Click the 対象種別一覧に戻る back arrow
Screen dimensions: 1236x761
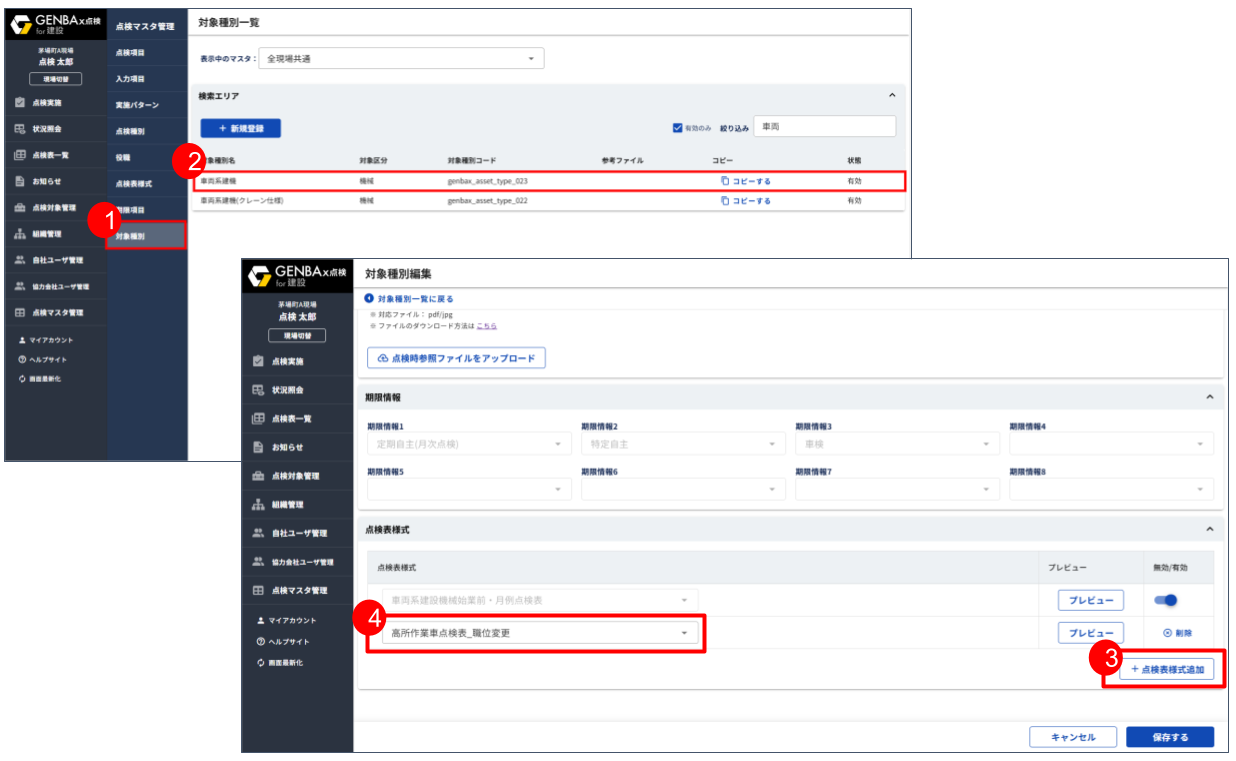tap(369, 299)
